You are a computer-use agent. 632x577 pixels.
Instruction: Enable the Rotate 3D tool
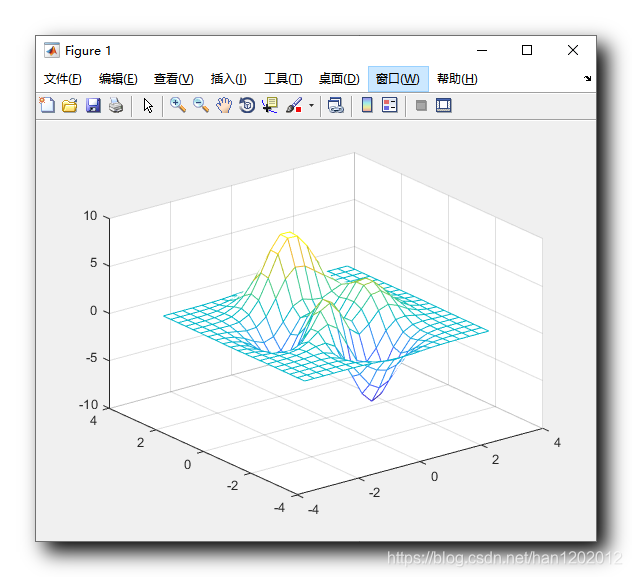(x=247, y=106)
